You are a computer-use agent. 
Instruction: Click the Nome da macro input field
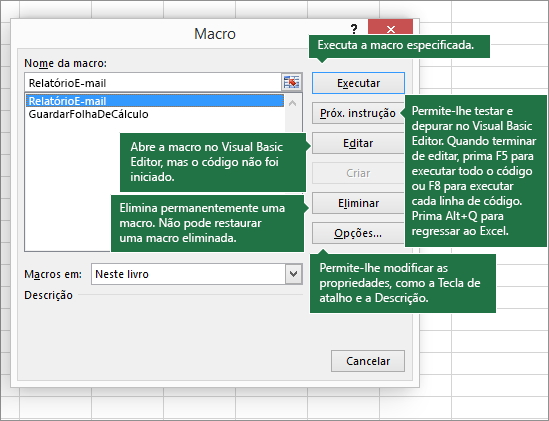(x=153, y=83)
